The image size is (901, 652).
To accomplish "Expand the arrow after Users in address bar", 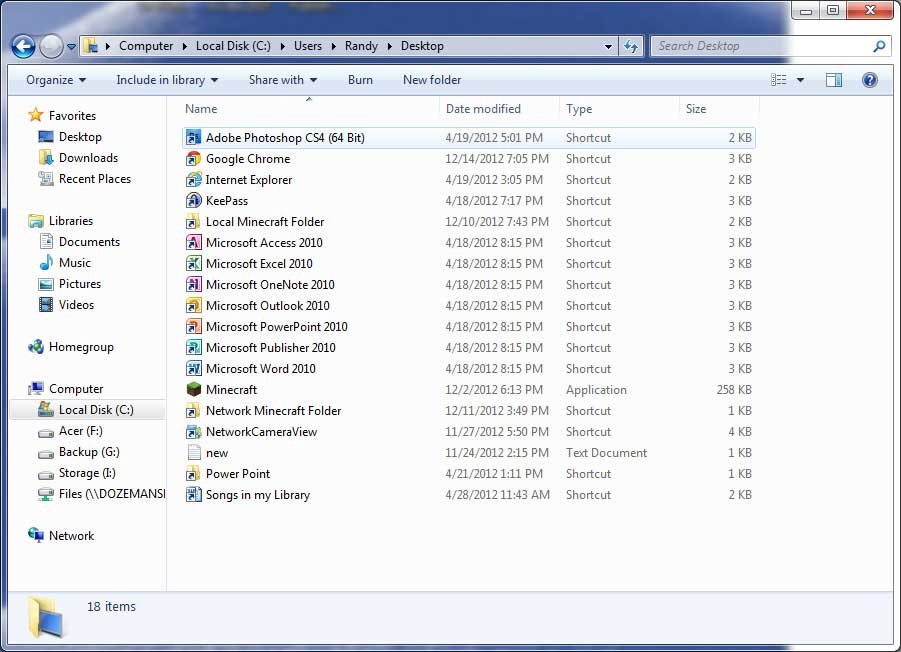I will pos(333,46).
